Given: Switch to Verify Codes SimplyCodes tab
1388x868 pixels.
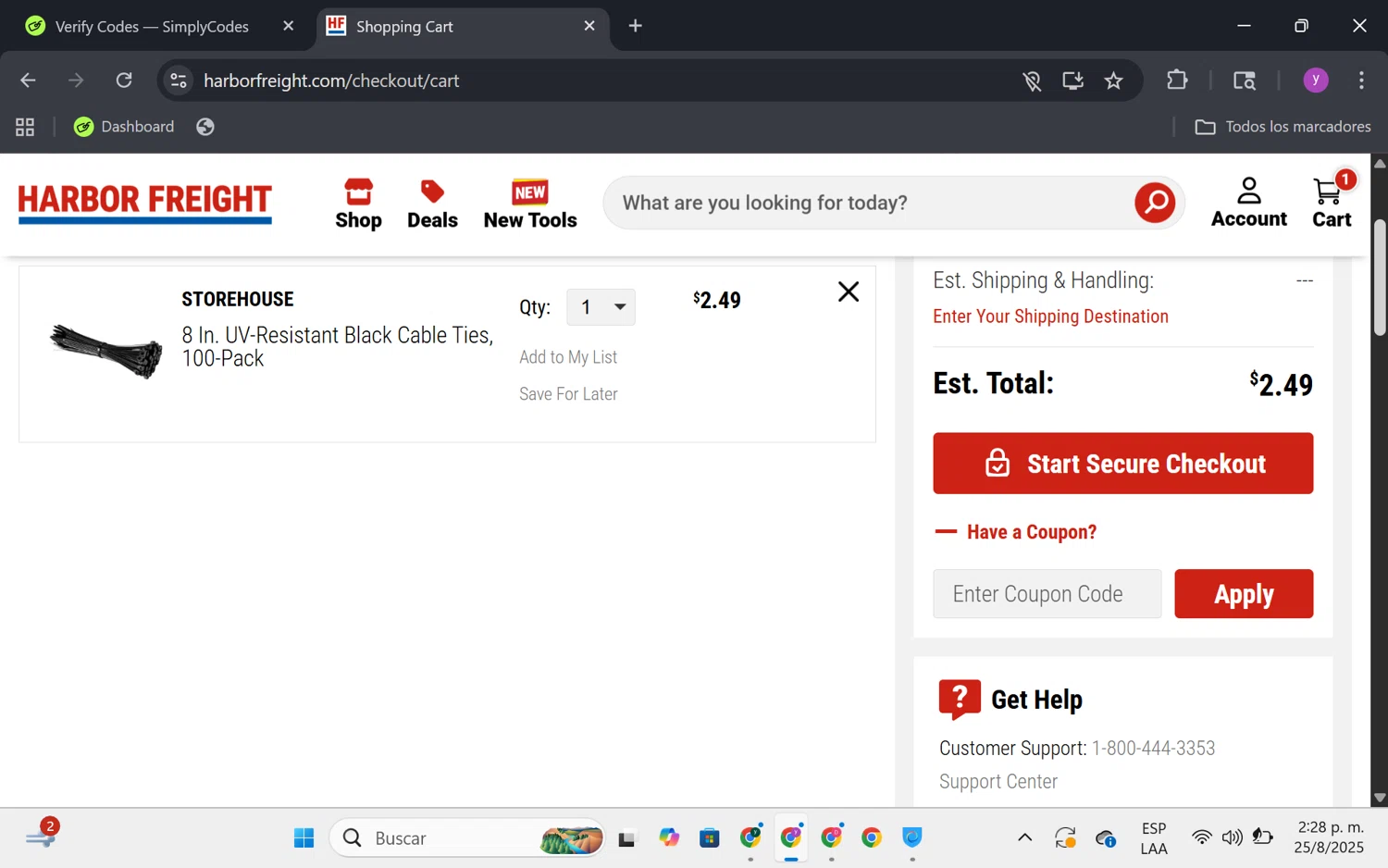Looking at the screenshot, I should [x=152, y=26].
